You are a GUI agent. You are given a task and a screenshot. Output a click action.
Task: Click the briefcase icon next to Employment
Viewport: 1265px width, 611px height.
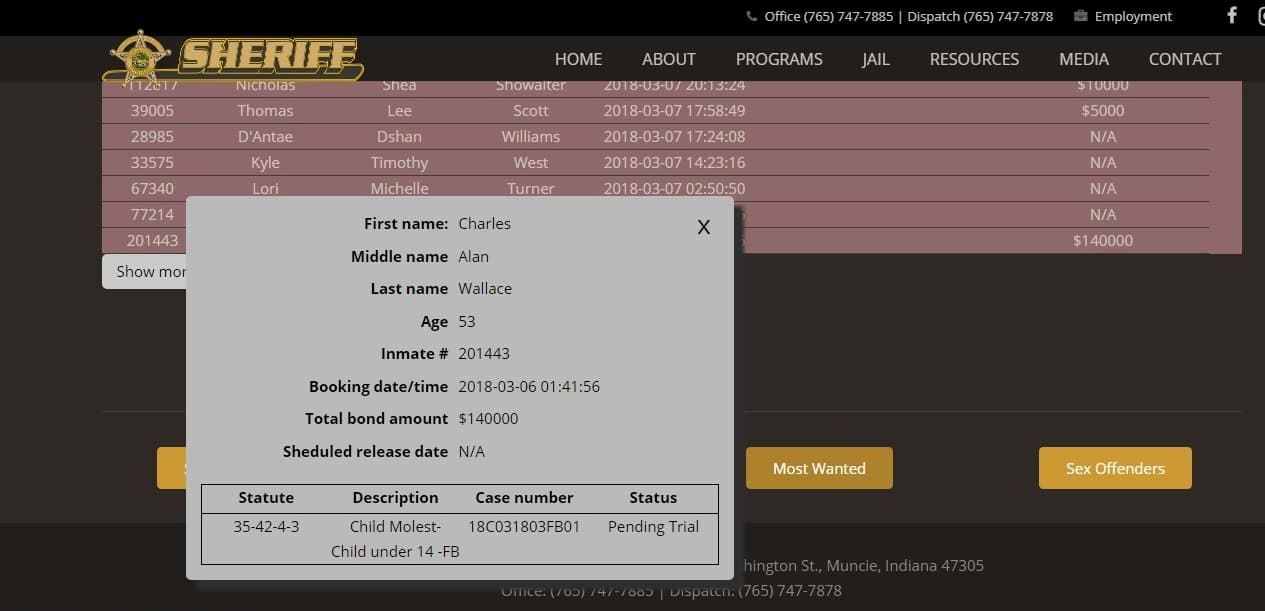coord(1080,16)
